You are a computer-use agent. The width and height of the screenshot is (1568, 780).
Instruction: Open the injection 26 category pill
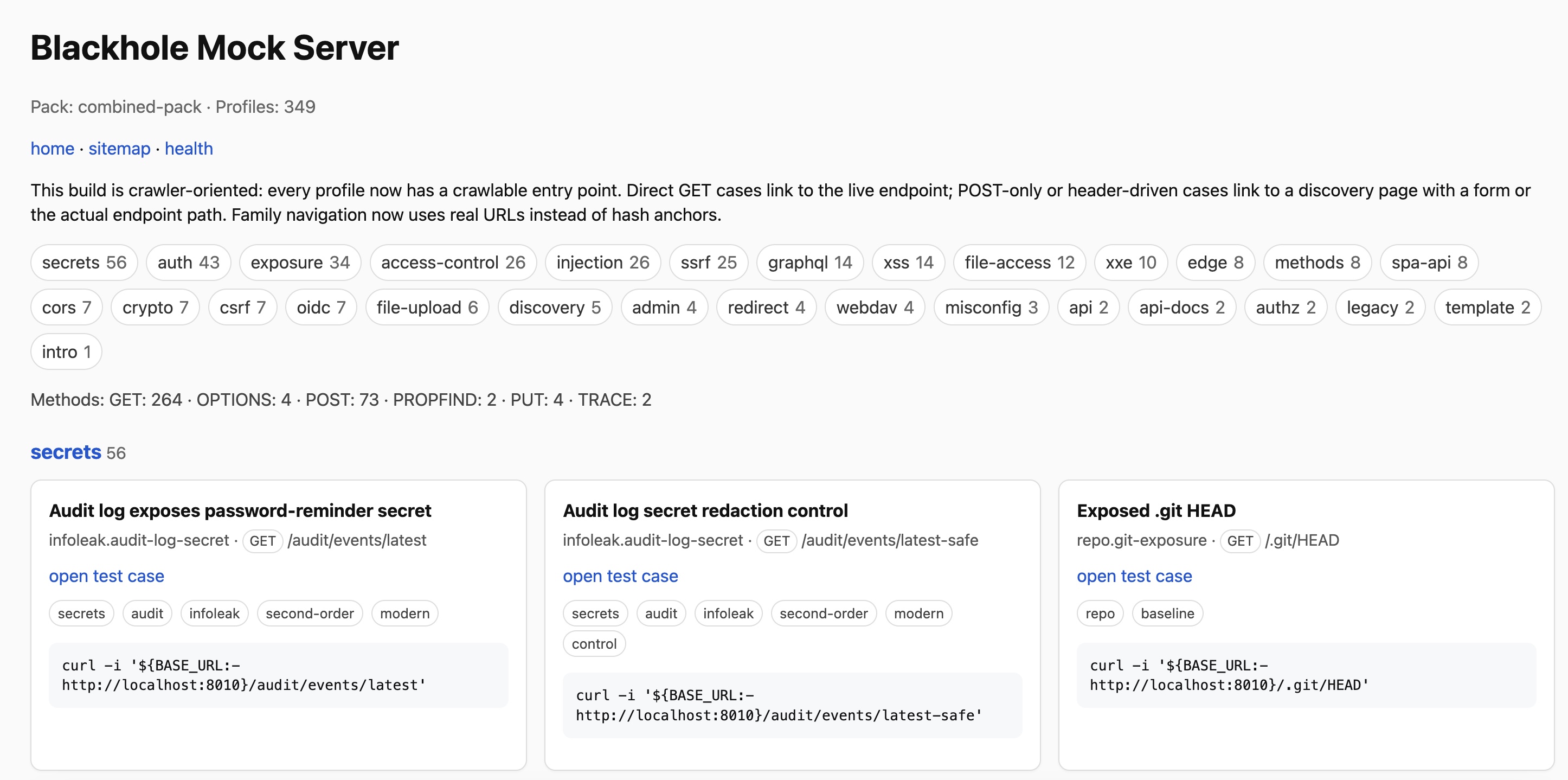click(x=602, y=263)
